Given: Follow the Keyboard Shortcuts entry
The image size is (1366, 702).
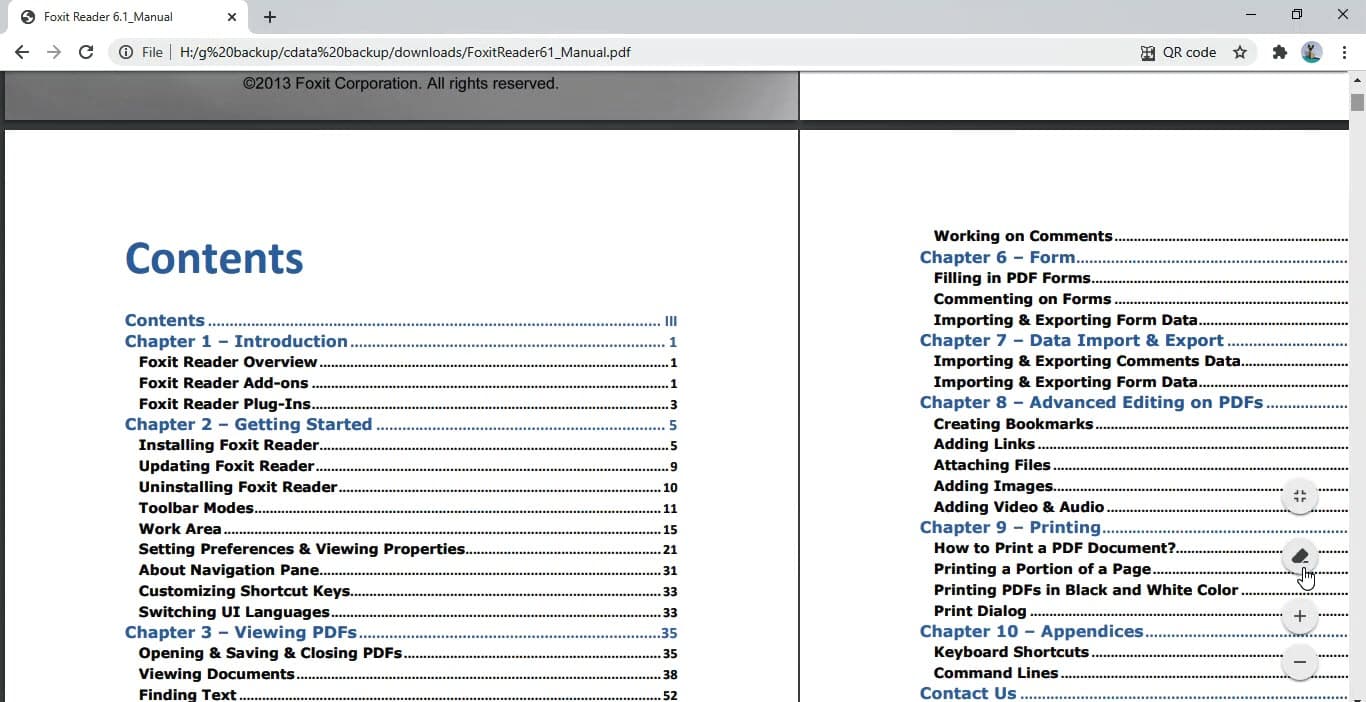Looking at the screenshot, I should pos(1012,651).
